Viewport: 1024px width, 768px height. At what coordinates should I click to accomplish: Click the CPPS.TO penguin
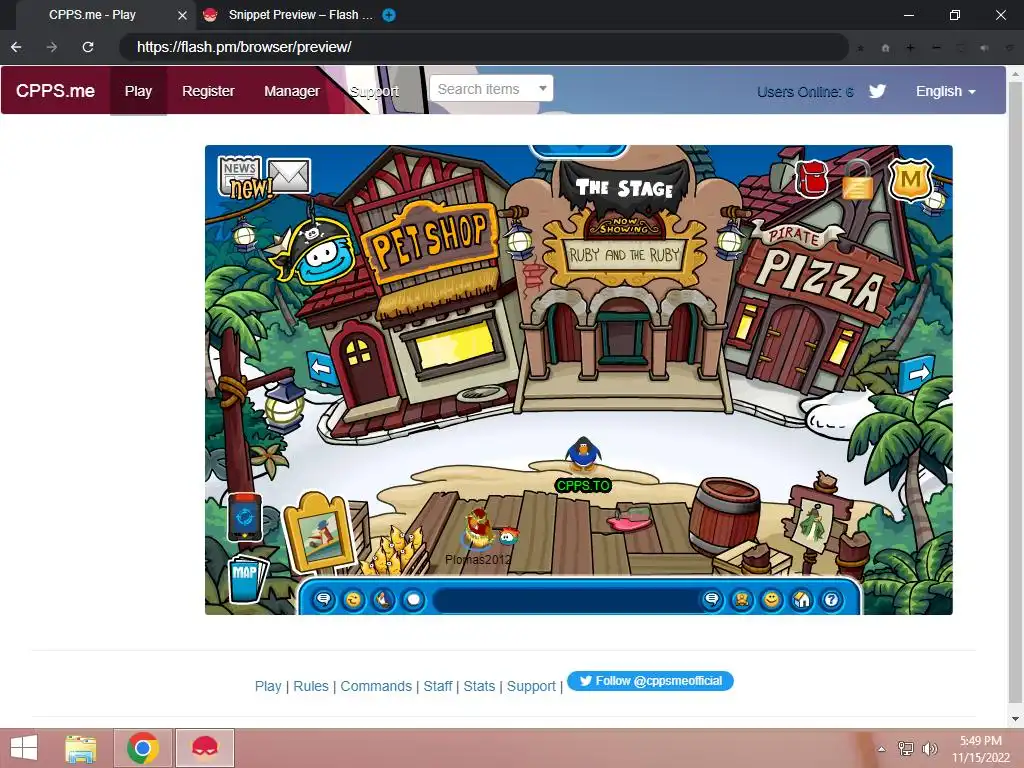[x=583, y=455]
